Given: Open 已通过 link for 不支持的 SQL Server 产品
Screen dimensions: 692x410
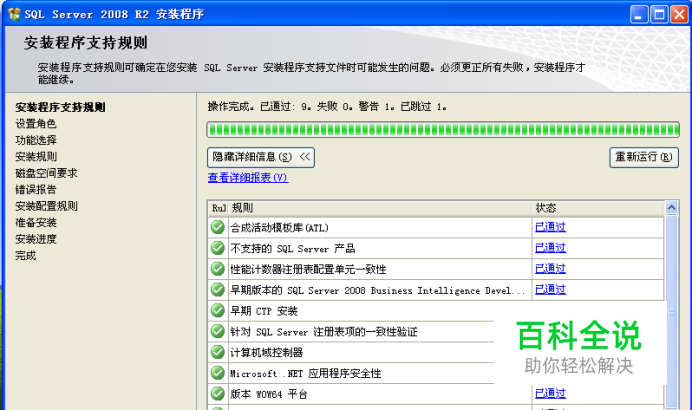Looking at the screenshot, I should (550, 248).
